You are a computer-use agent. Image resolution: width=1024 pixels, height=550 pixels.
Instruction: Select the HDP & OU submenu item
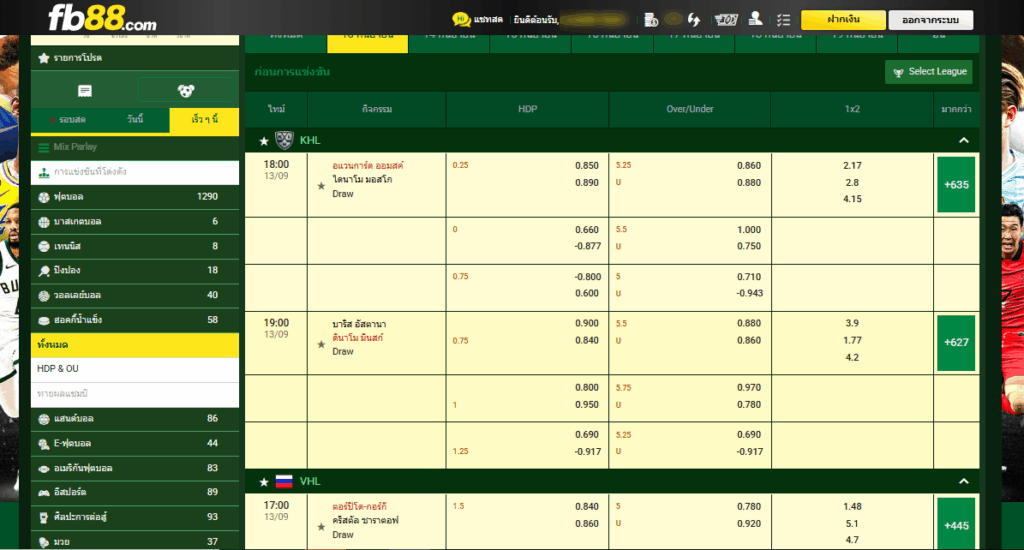(135, 369)
